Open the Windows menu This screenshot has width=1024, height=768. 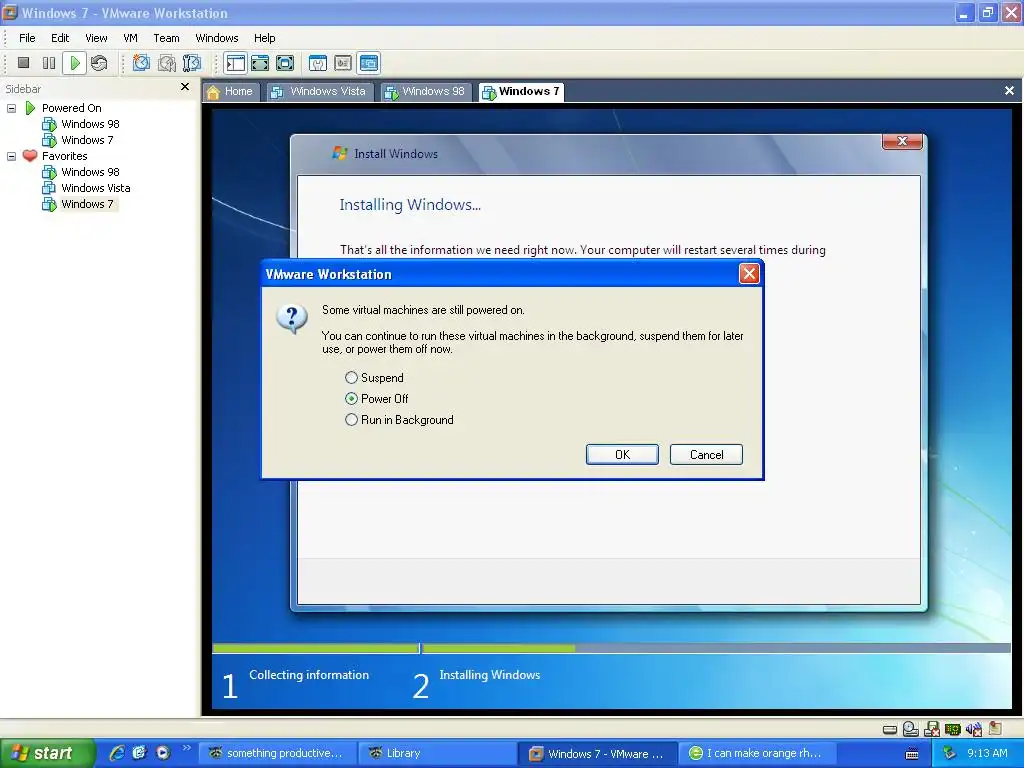[x=217, y=38]
